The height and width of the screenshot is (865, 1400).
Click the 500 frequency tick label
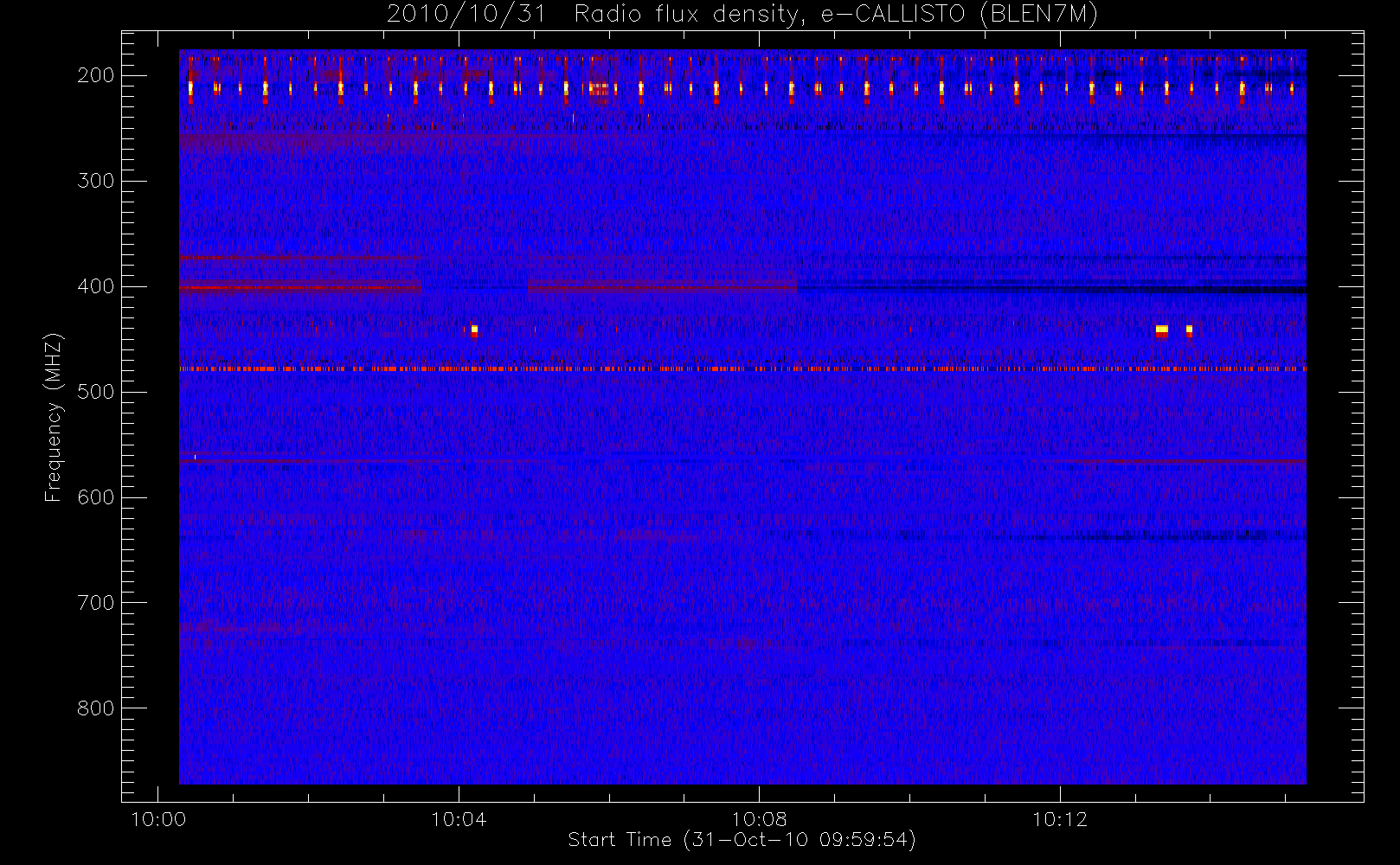(96, 393)
